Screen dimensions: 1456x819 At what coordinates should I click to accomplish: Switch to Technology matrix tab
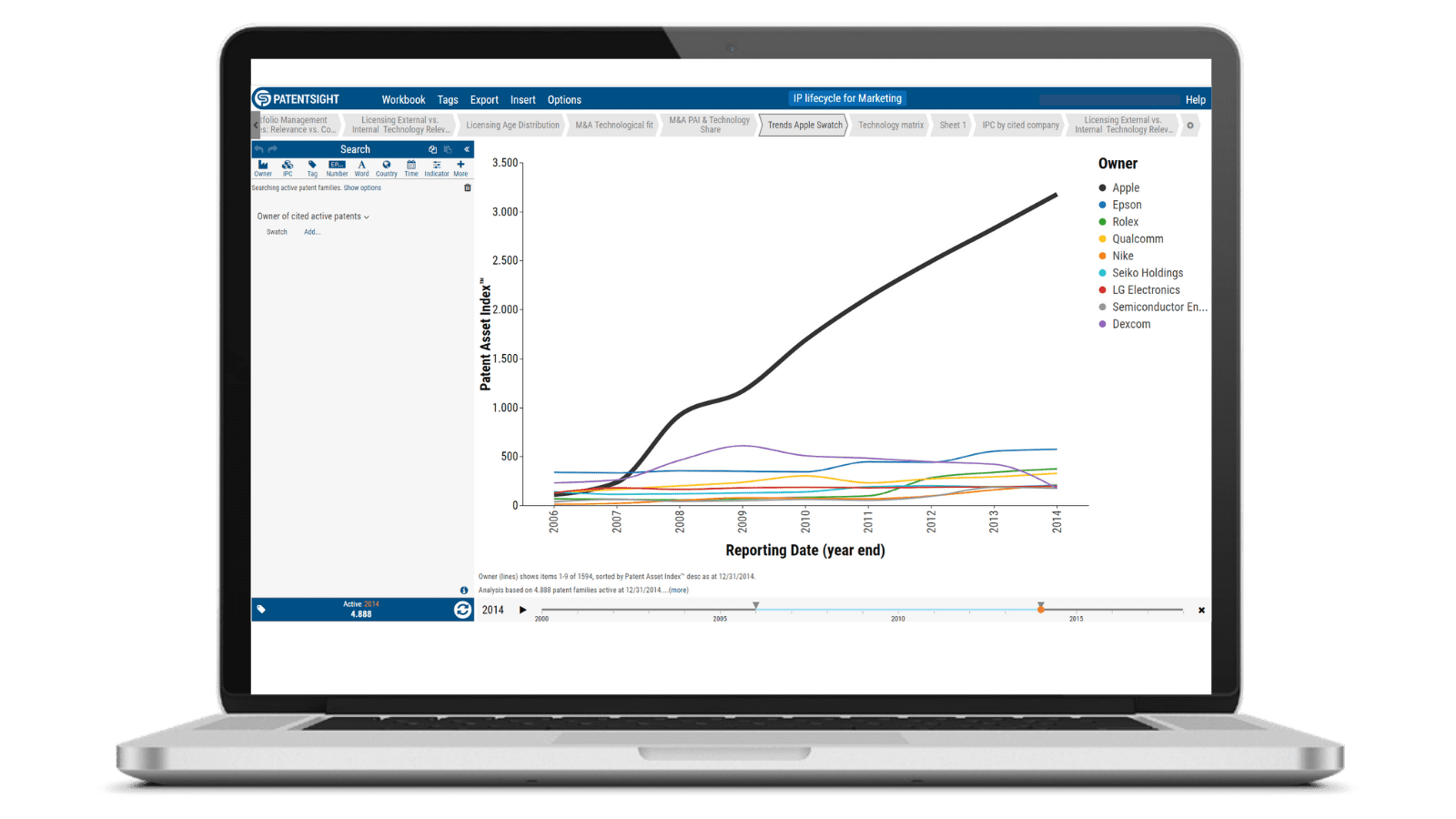pyautogui.click(x=891, y=126)
